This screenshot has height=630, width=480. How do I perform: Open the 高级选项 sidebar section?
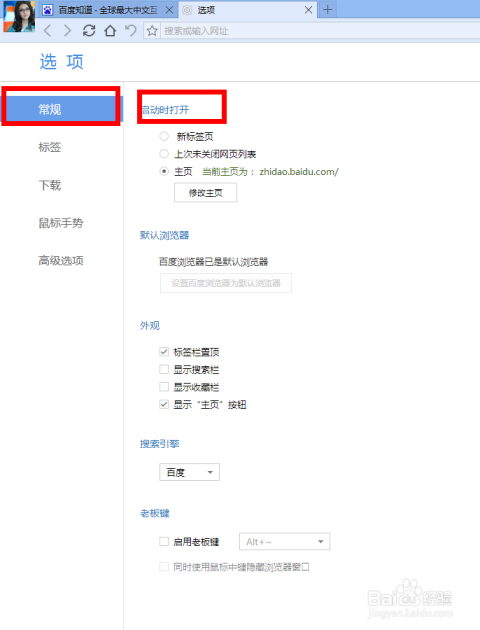(61, 261)
